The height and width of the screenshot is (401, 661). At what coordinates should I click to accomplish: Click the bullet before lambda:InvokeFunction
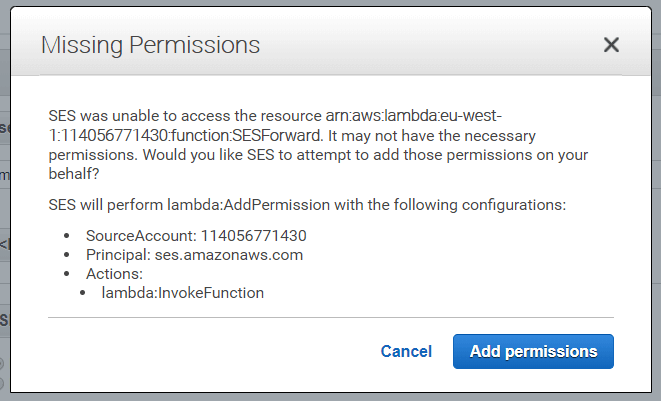click(82, 292)
